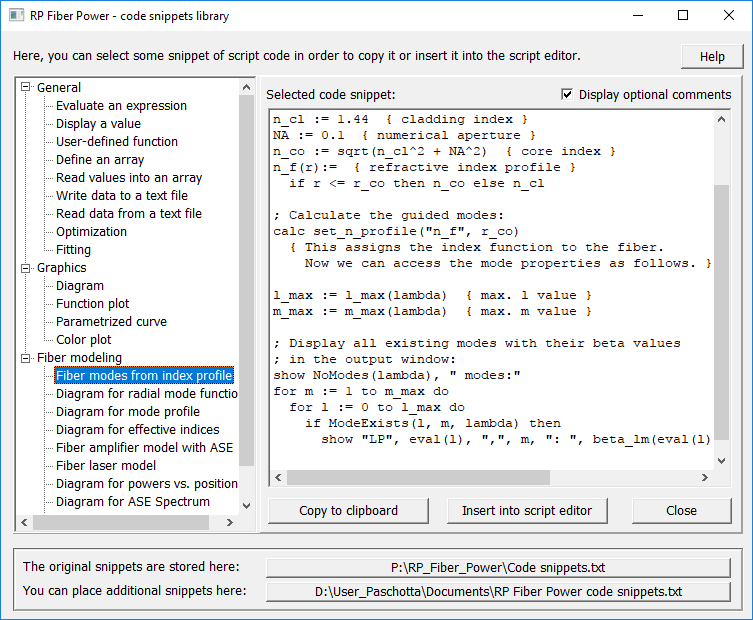Screen dimensions: 753x620
Task: Select Diagram for mode profile
Action: point(127,412)
